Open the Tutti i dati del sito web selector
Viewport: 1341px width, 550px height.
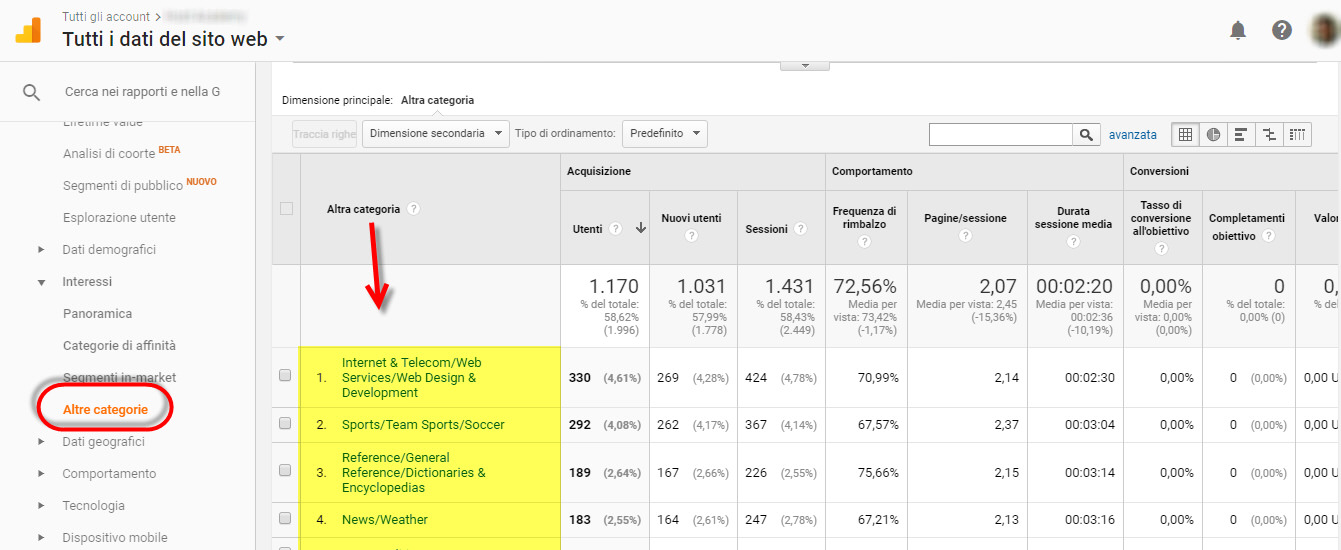[x=174, y=39]
